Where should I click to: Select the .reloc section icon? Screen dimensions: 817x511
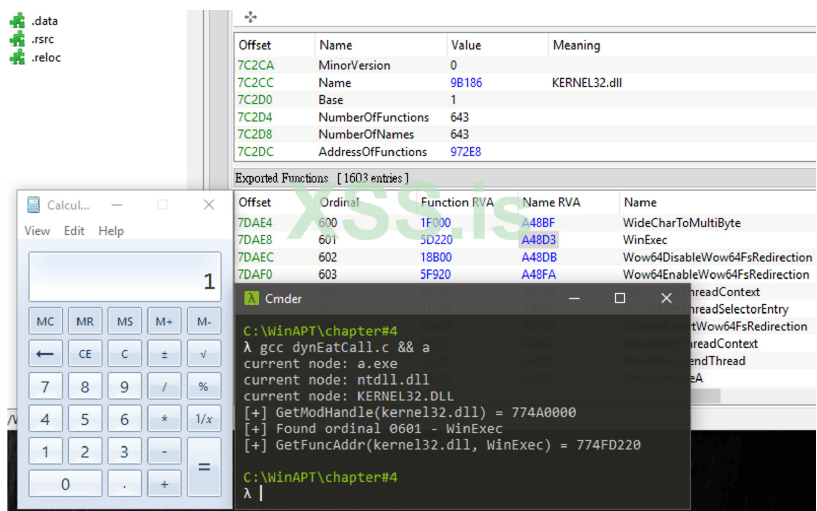coord(17,57)
